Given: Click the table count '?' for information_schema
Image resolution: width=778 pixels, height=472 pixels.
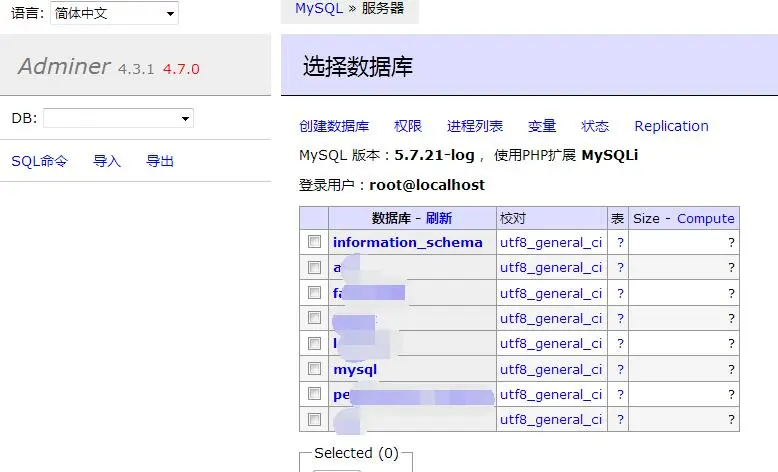Looking at the screenshot, I should tap(620, 242).
